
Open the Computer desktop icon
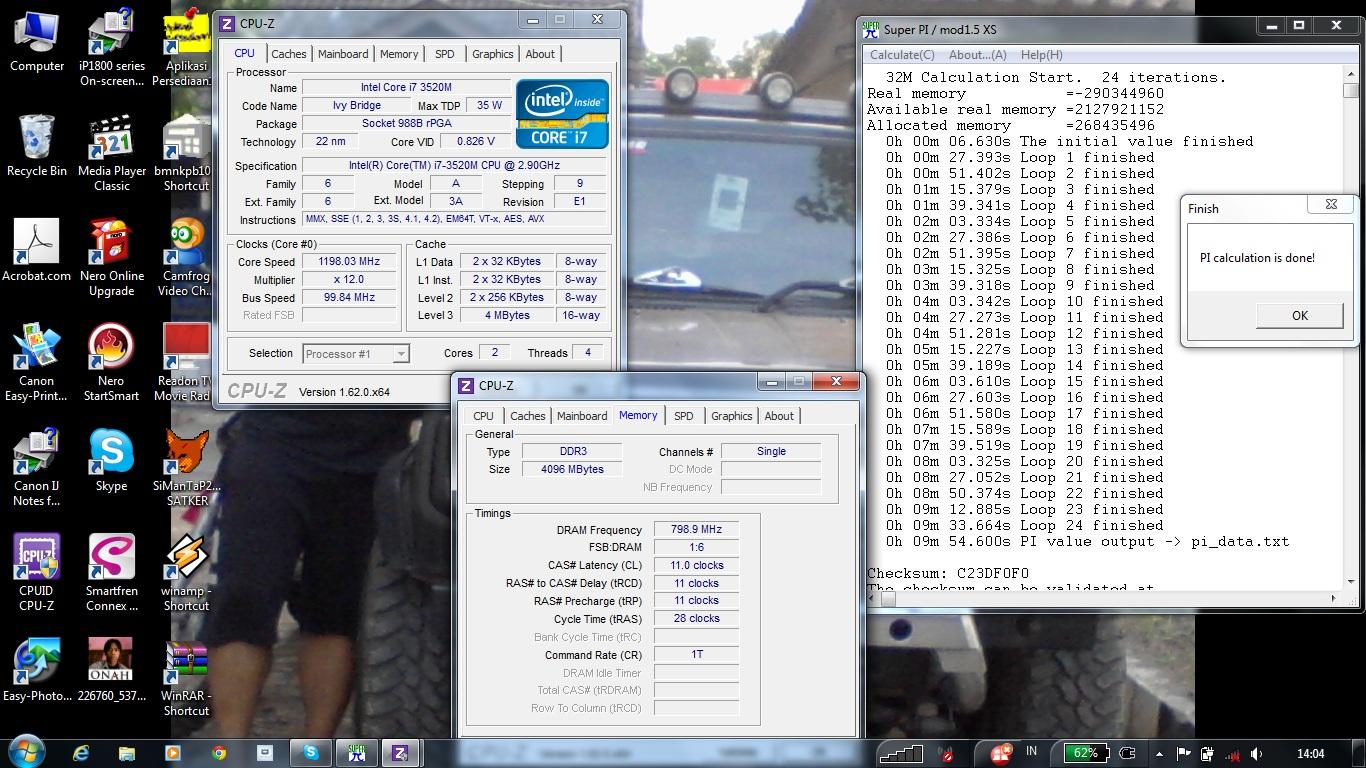[37, 42]
